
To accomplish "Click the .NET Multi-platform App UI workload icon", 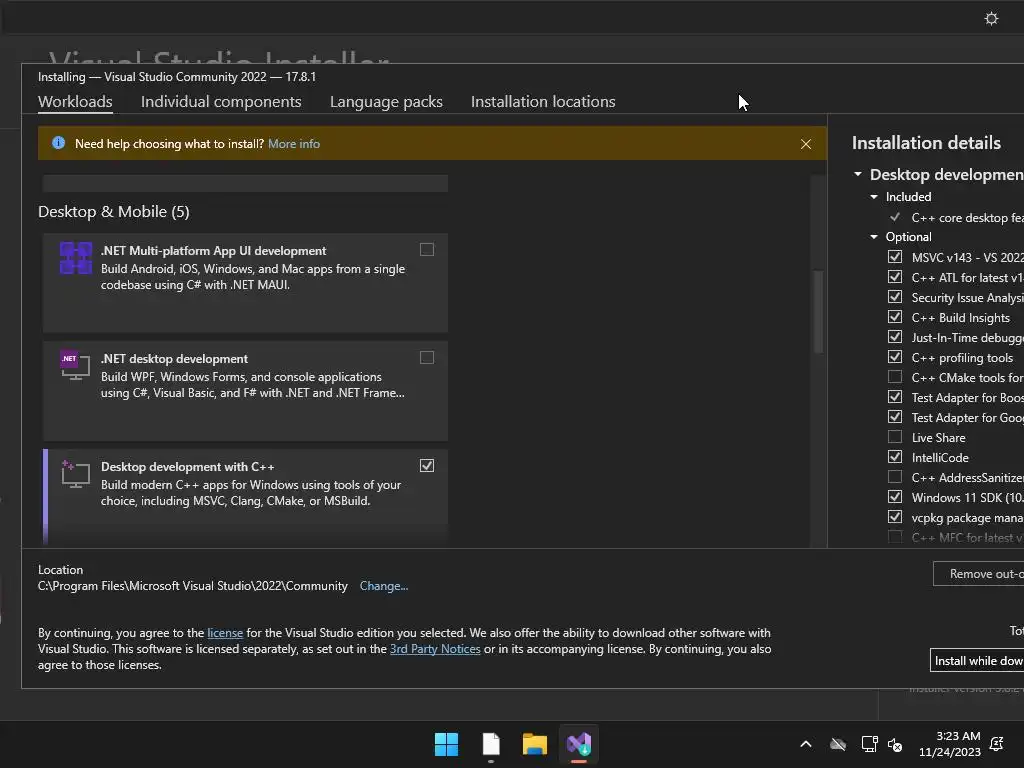I will pos(76,258).
